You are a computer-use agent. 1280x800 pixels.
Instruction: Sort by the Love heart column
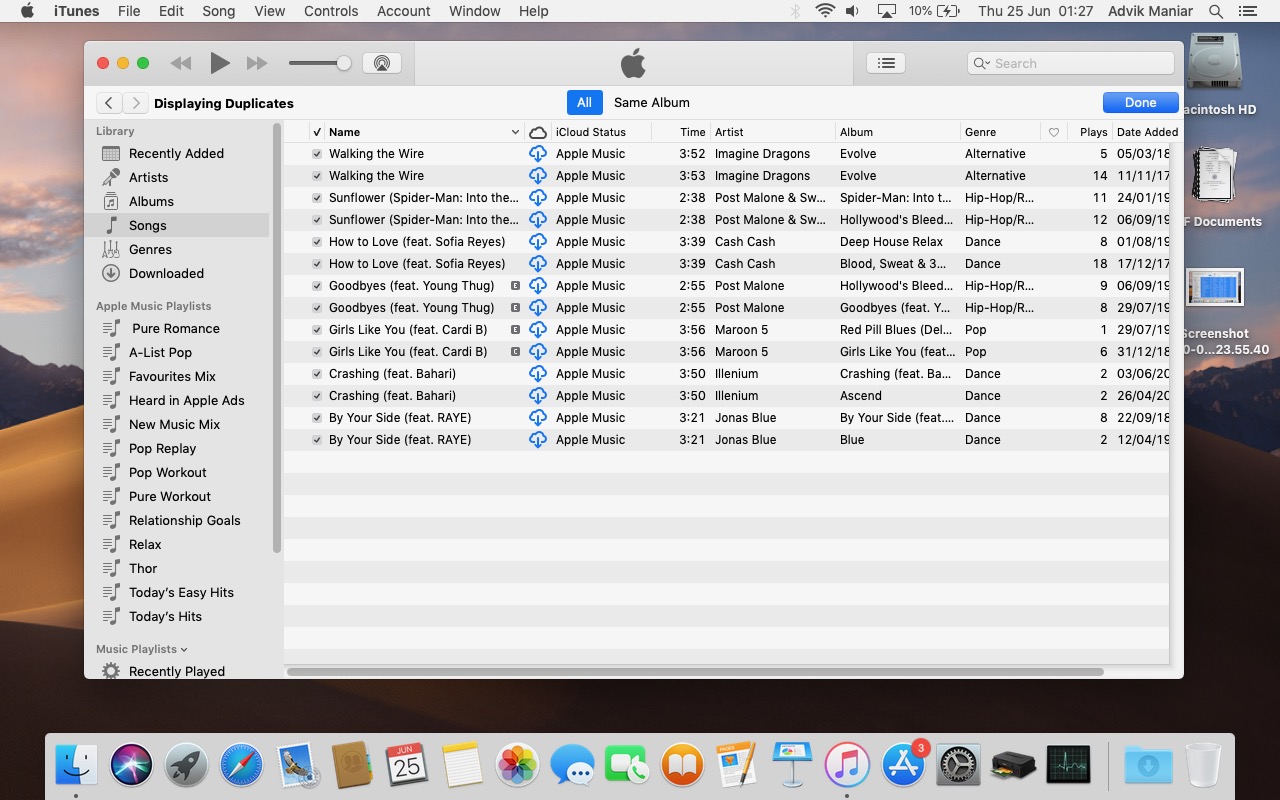tap(1053, 132)
